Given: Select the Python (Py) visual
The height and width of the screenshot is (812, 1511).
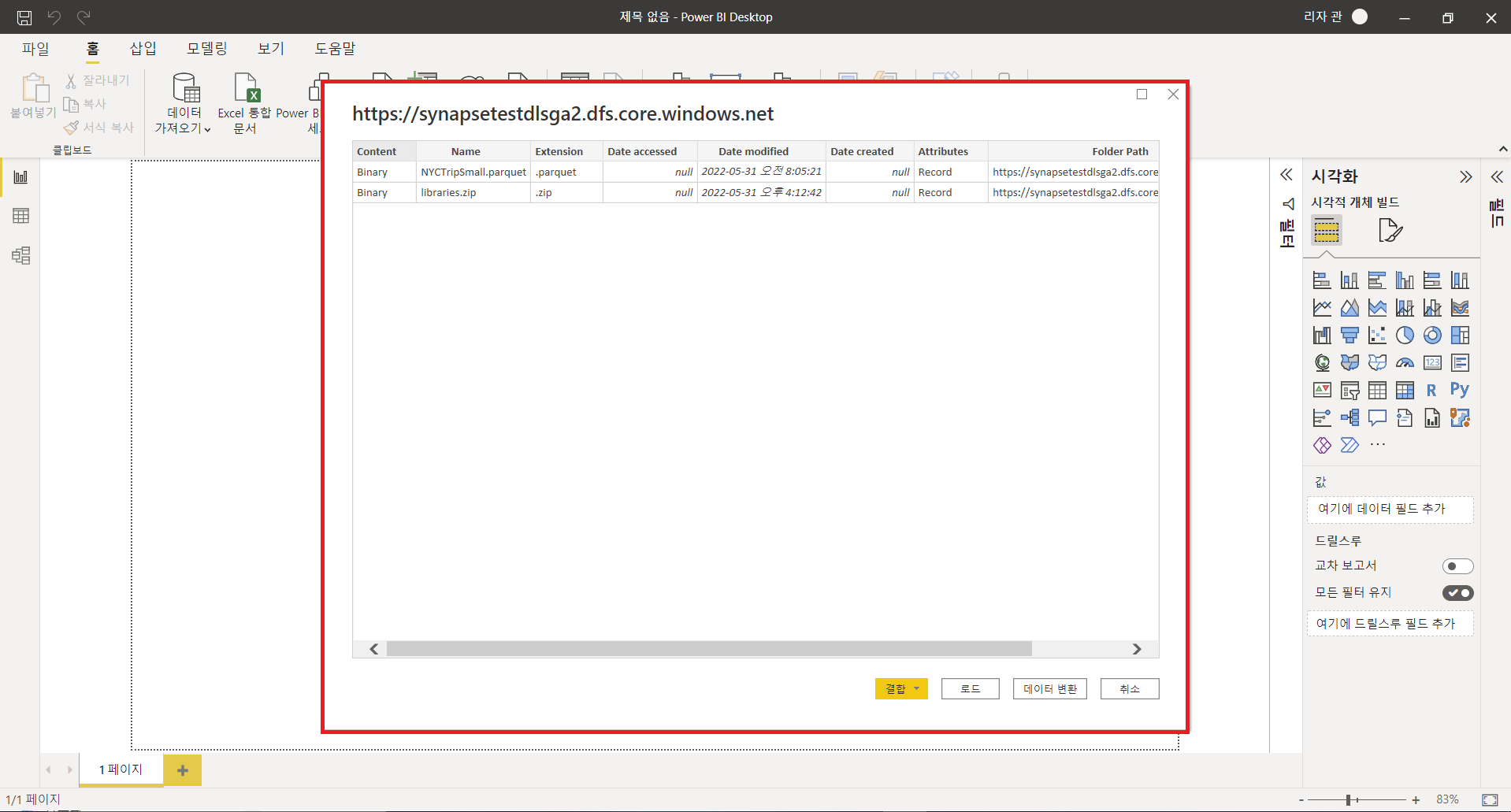Looking at the screenshot, I should [1460, 391].
